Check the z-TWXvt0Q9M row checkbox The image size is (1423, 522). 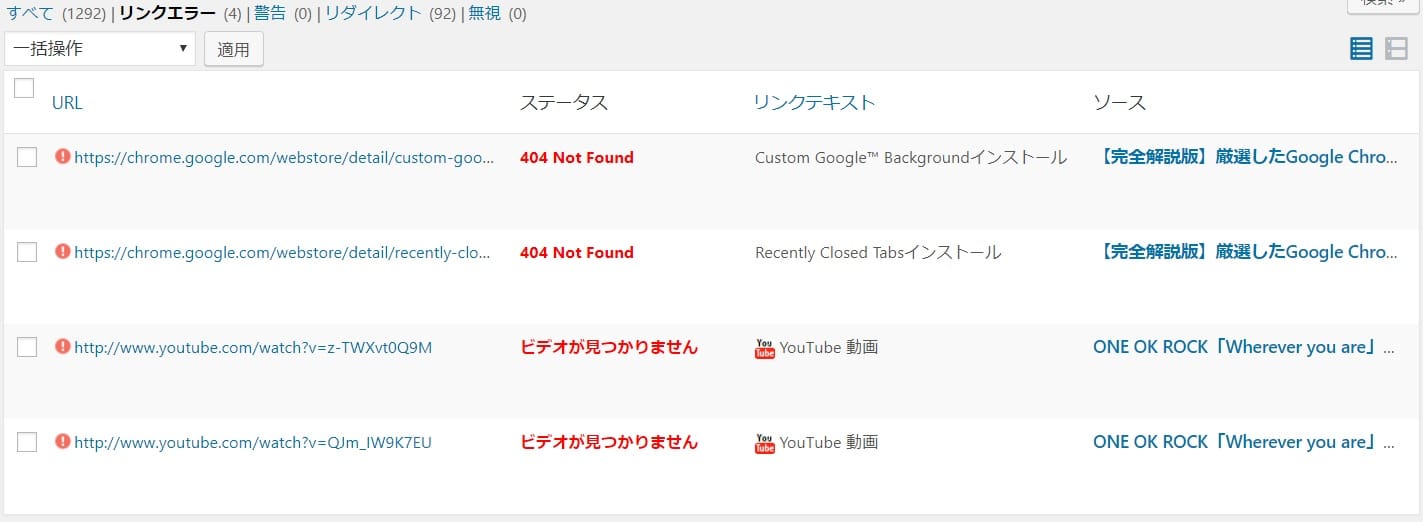[27, 347]
